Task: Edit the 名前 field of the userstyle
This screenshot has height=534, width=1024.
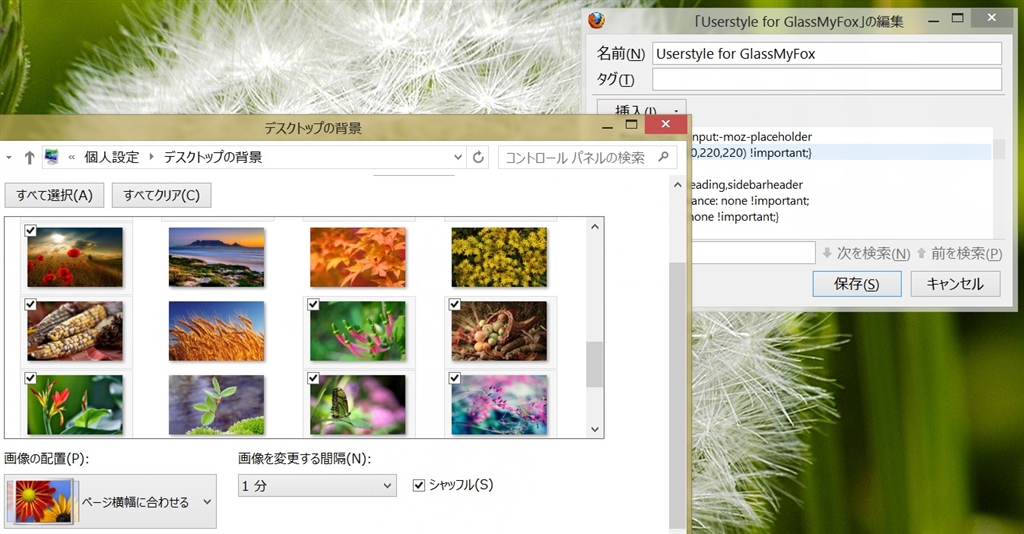Action: [827, 54]
